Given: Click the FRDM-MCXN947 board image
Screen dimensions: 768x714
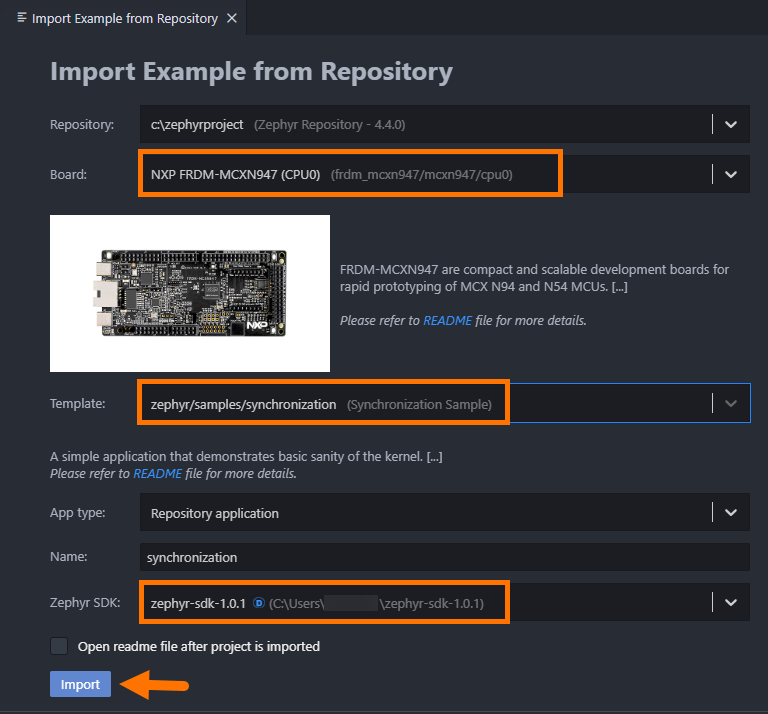Looking at the screenshot, I should [190, 293].
